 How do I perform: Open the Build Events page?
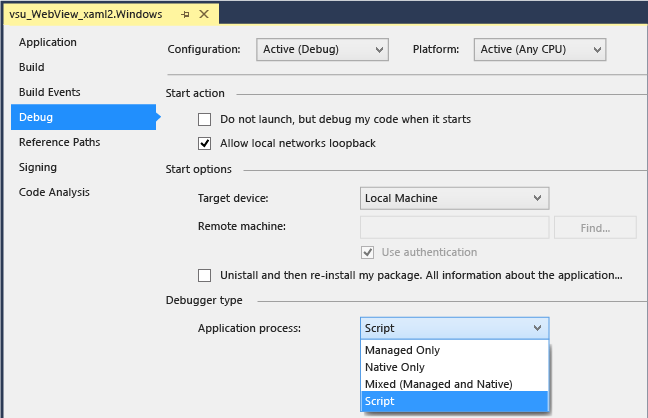pos(50,92)
